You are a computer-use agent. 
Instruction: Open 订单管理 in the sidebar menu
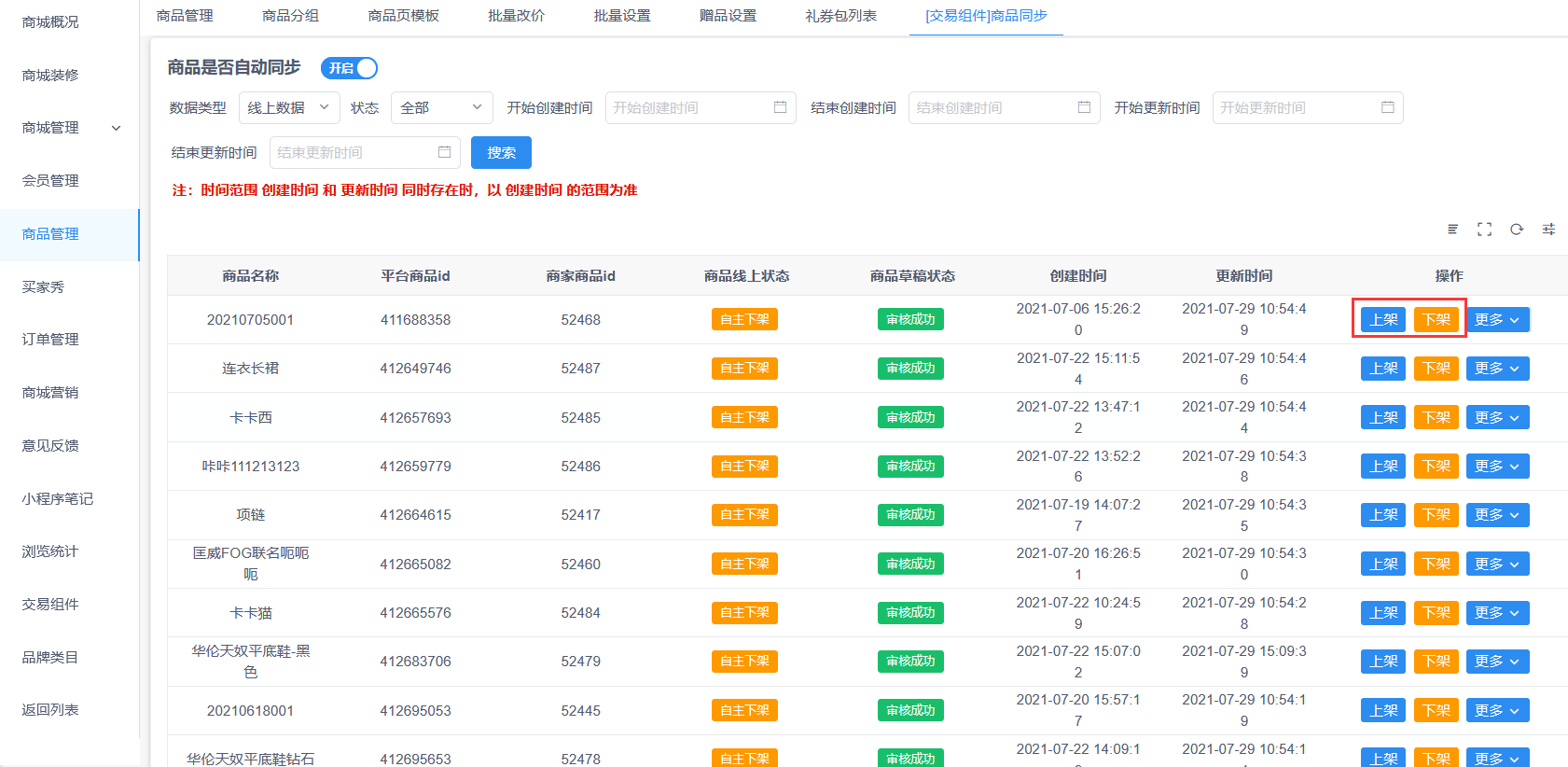pos(50,340)
